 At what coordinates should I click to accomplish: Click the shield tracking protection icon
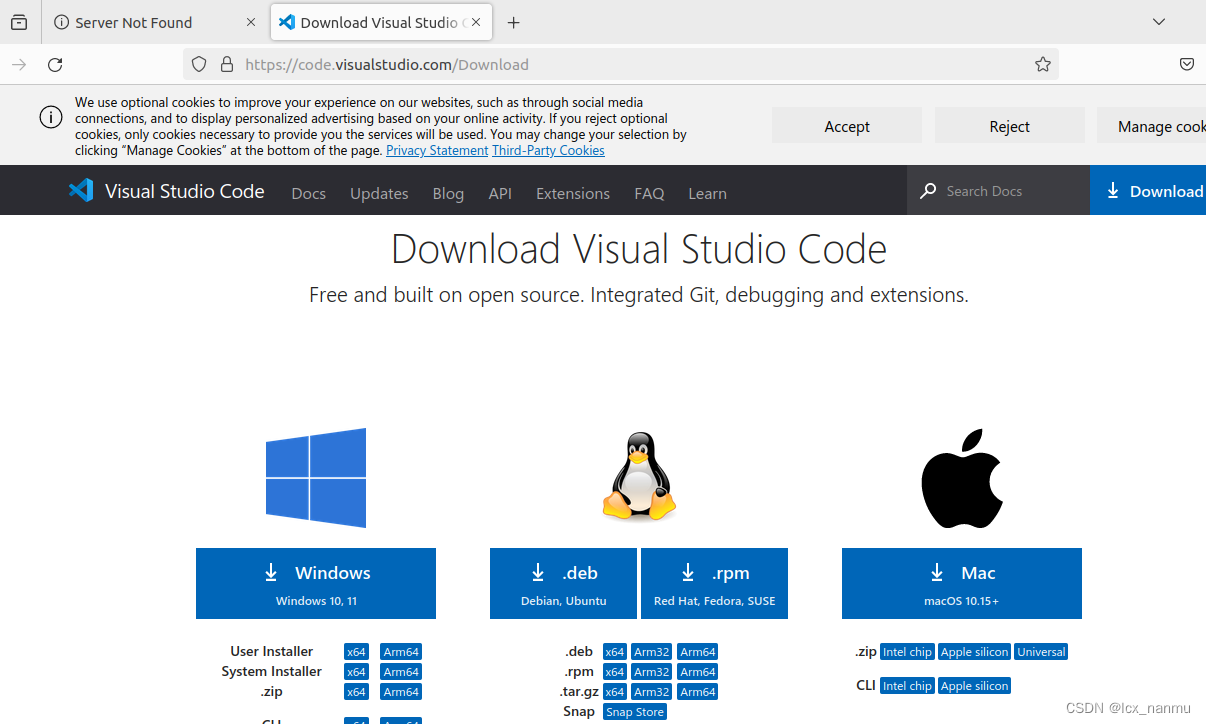(199, 64)
